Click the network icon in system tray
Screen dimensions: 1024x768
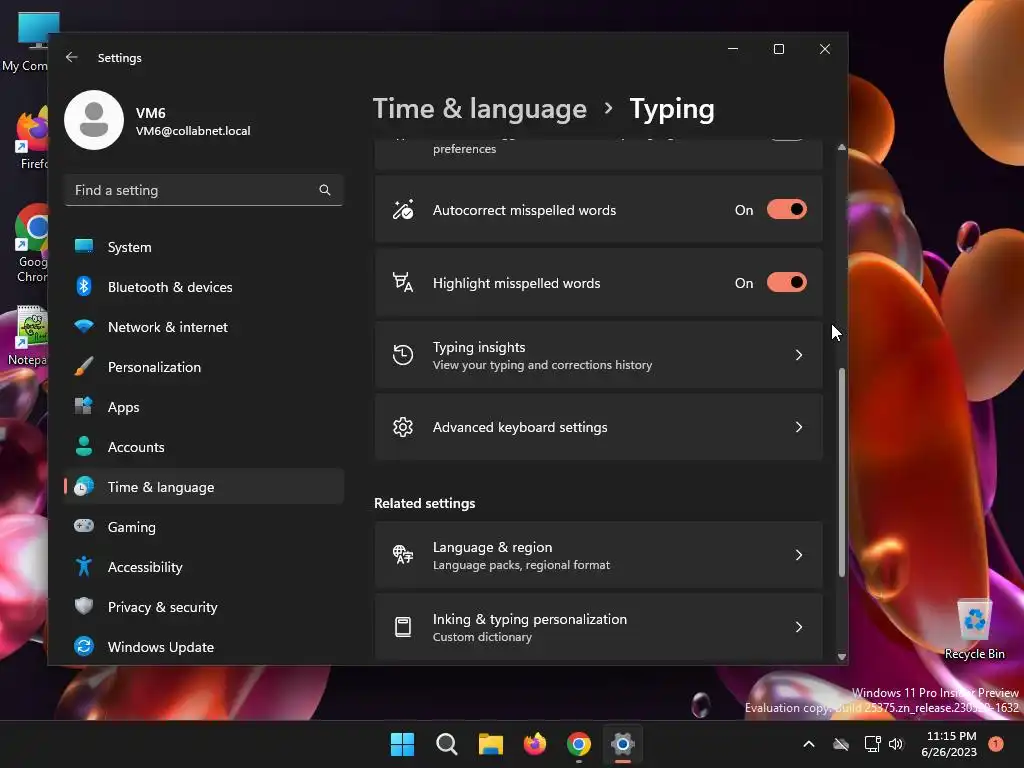[x=872, y=744]
